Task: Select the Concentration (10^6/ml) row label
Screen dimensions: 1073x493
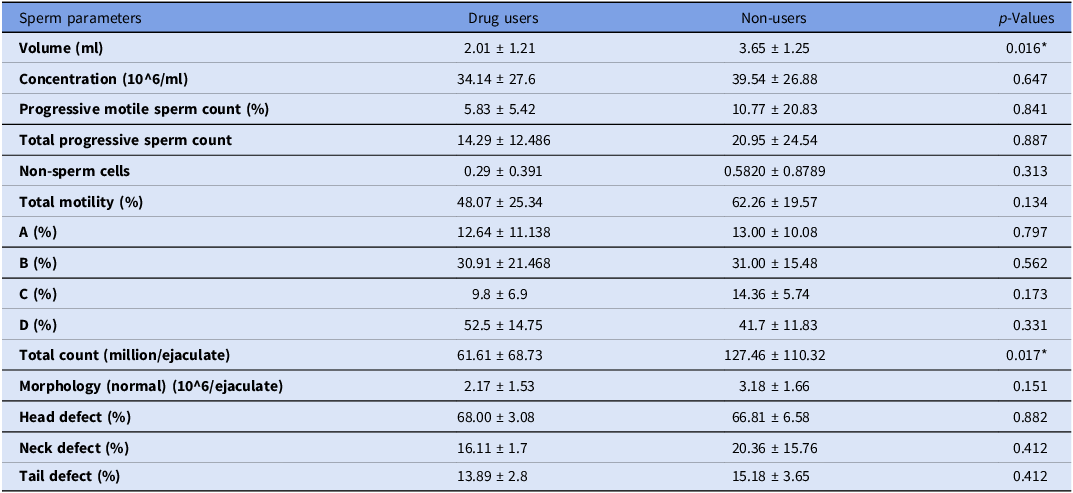Action: pos(103,79)
